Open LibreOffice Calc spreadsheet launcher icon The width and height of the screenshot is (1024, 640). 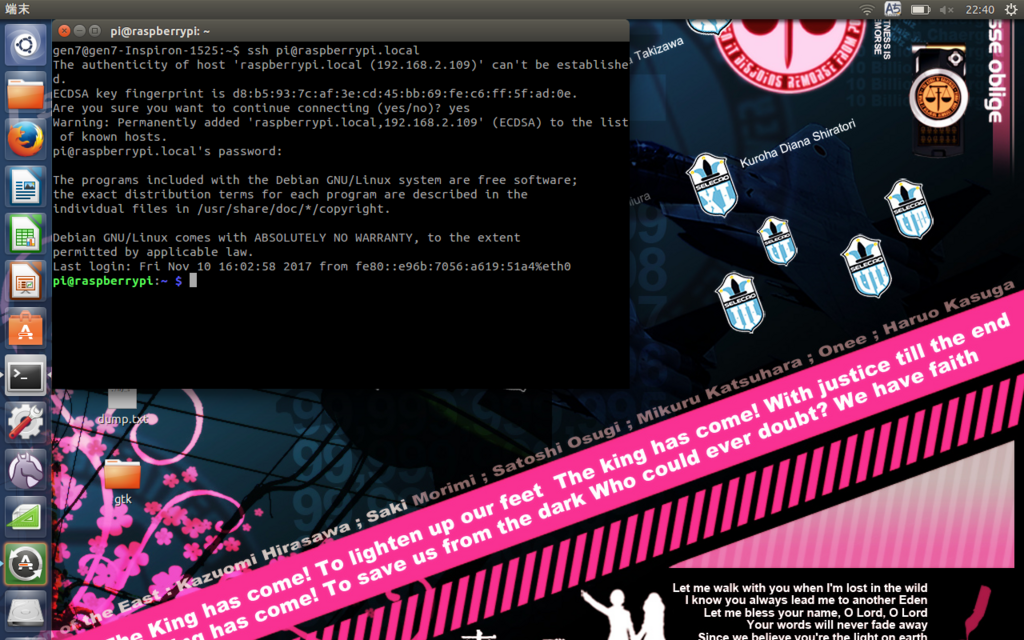25,234
